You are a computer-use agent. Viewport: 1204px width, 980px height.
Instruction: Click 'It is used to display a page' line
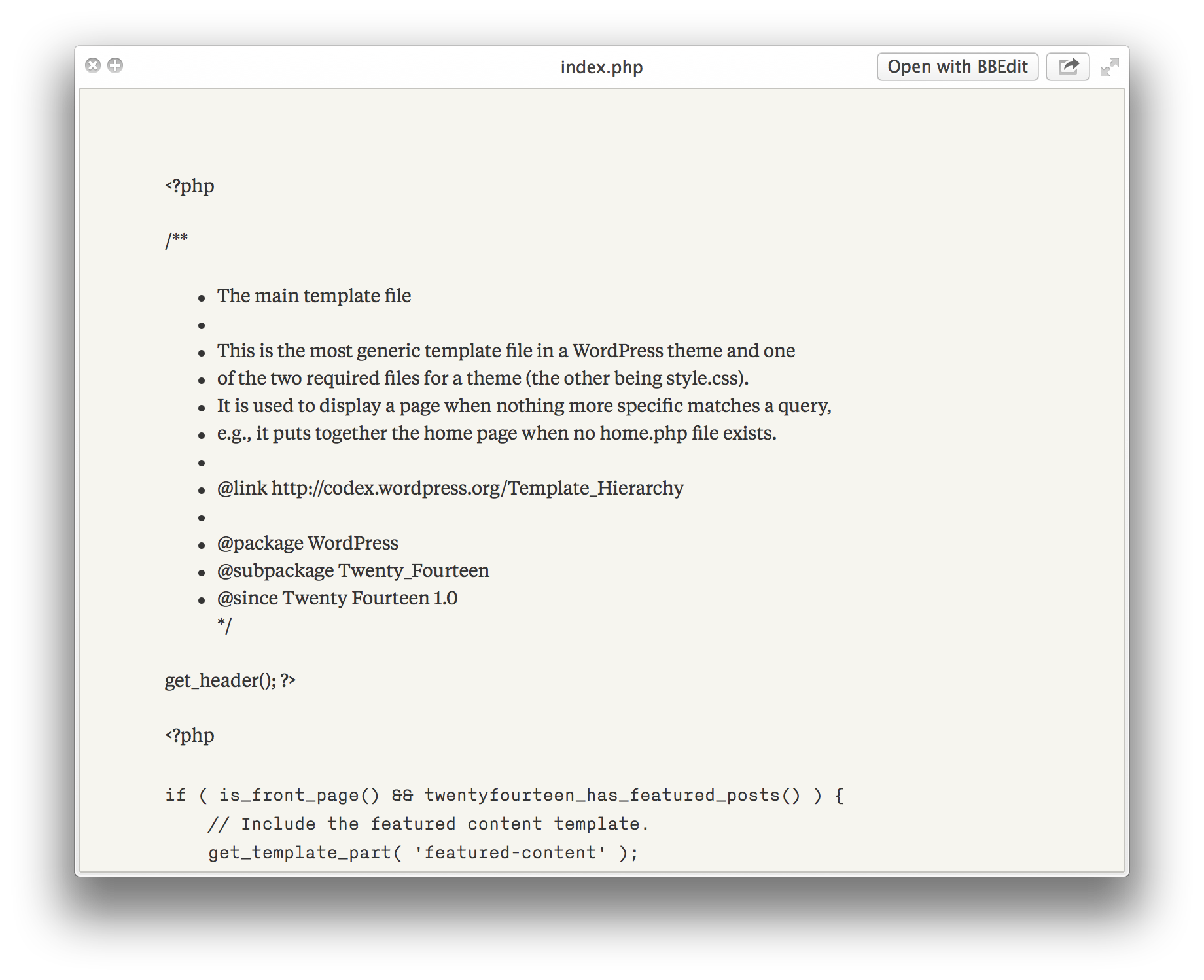(x=524, y=406)
